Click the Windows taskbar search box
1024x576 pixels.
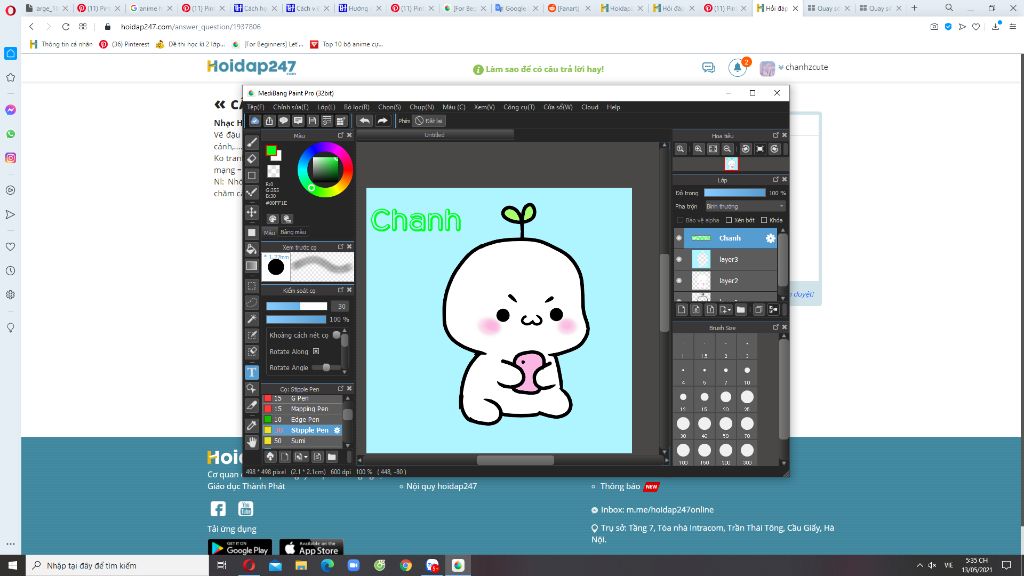point(118,566)
